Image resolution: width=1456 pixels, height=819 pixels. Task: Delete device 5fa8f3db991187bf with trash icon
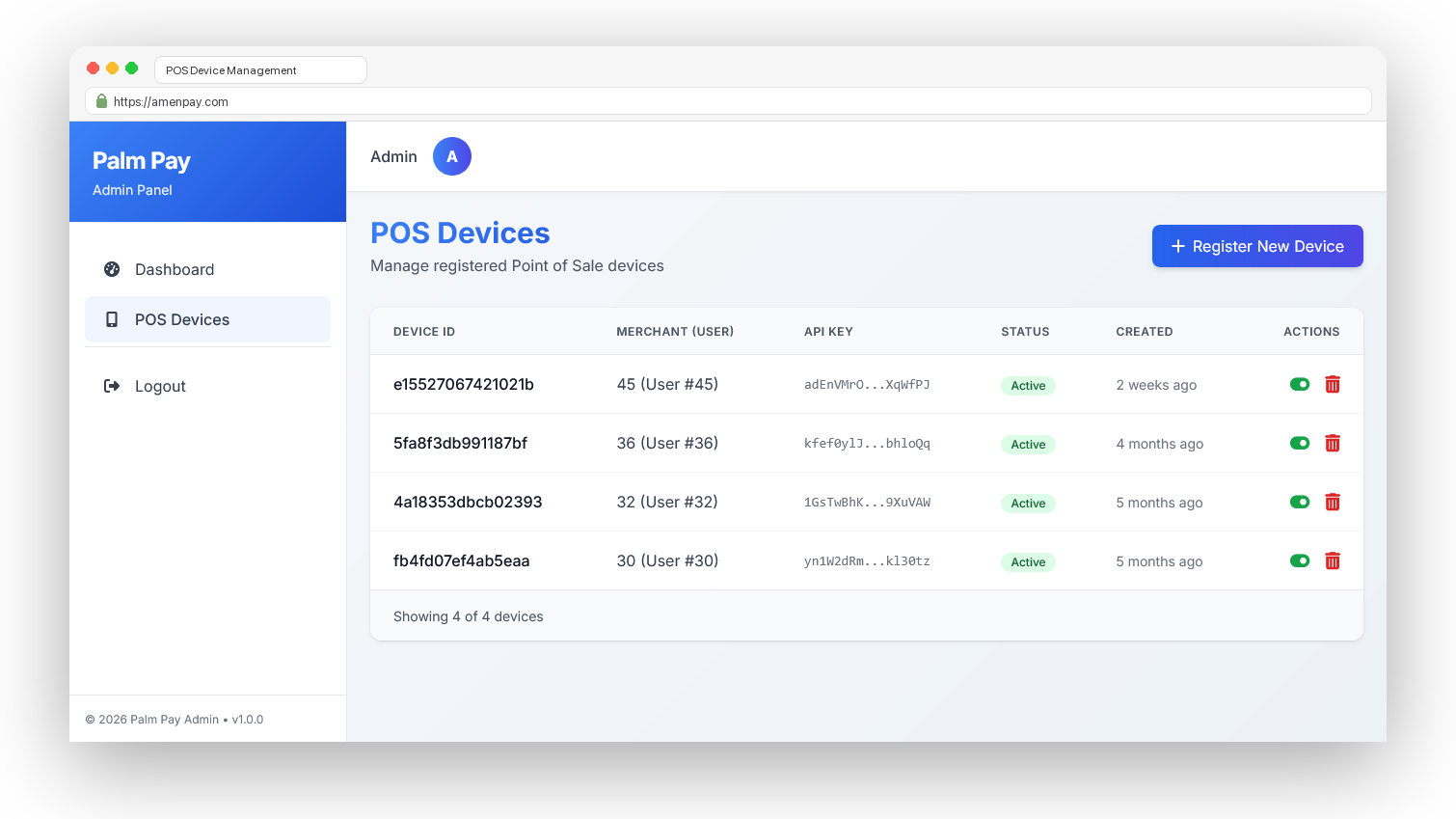[1333, 443]
